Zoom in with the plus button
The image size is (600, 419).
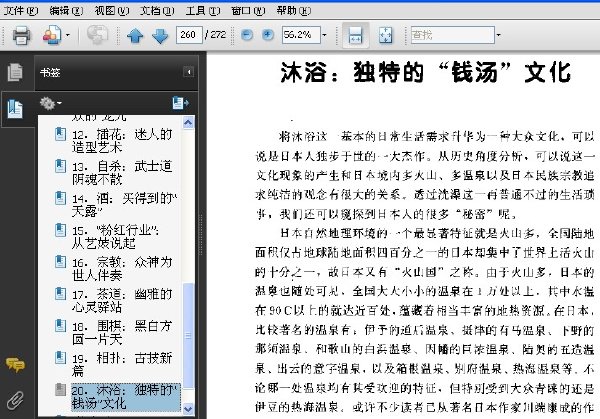pyautogui.click(x=268, y=35)
